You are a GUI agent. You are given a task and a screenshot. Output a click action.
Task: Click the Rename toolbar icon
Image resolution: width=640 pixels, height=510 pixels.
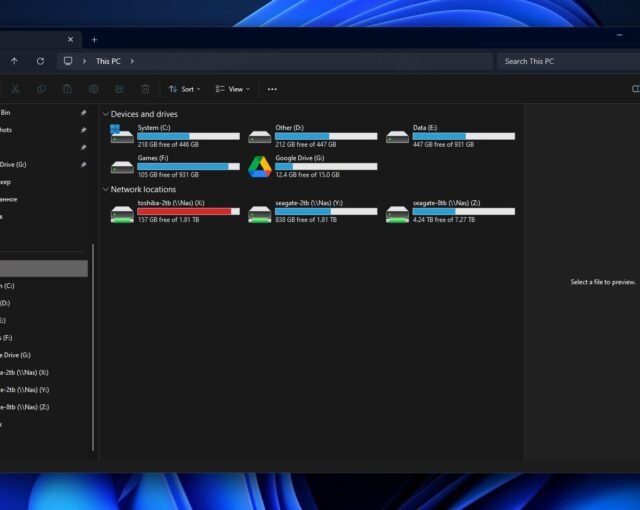point(93,89)
